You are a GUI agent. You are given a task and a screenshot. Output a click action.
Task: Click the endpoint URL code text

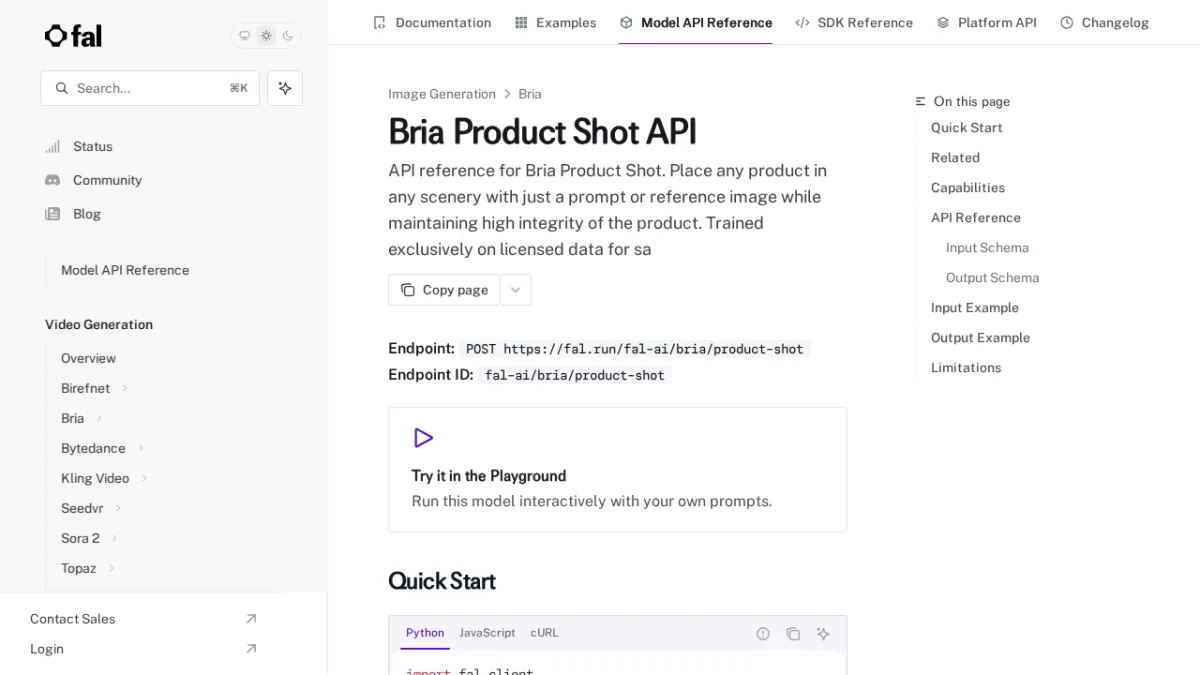(635, 349)
